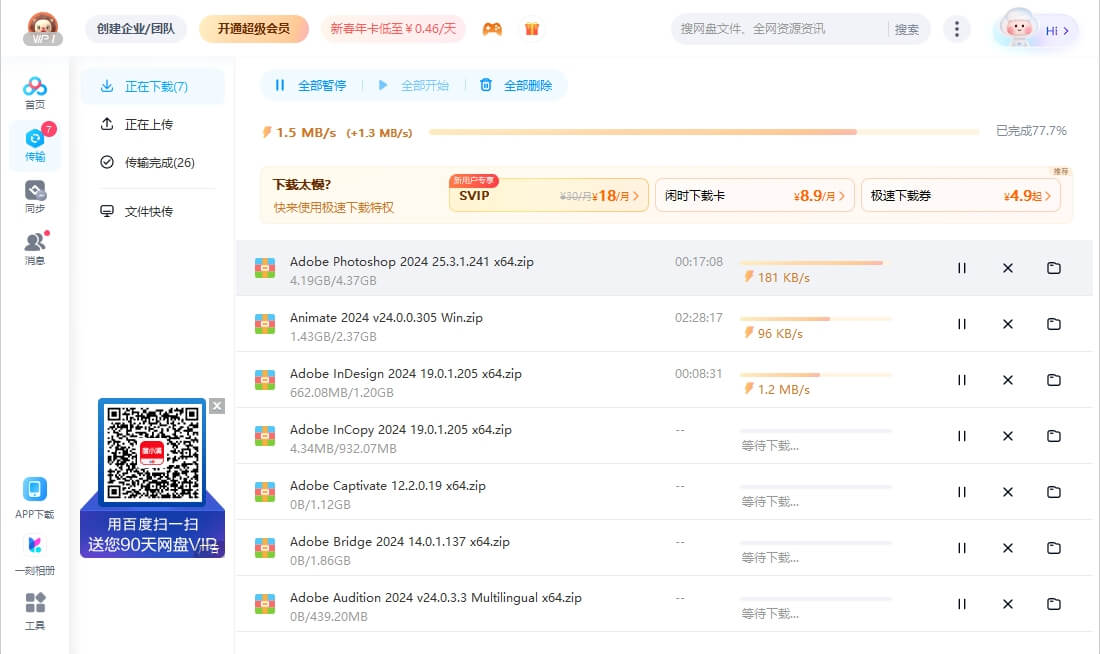The image size is (1100, 654).
Task: Cancel Adobe Audition 2024 download
Action: 1007,604
